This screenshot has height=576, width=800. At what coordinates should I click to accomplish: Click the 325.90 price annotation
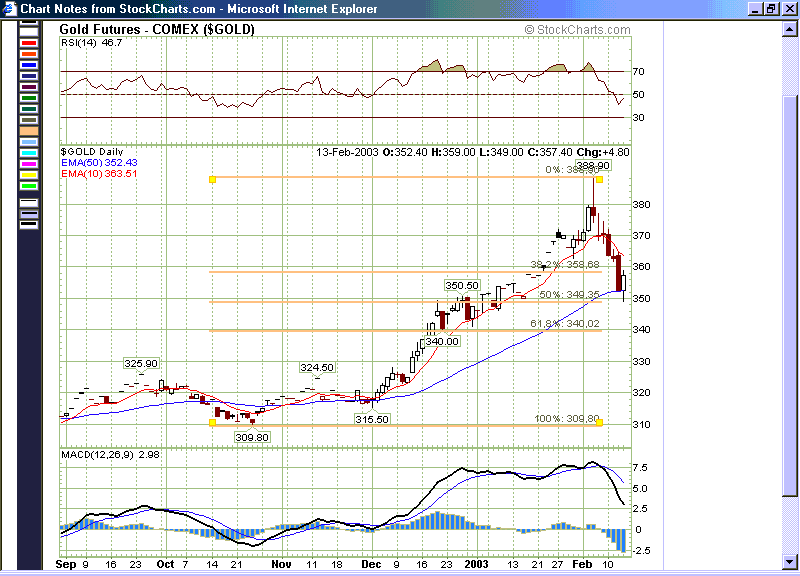tap(141, 363)
